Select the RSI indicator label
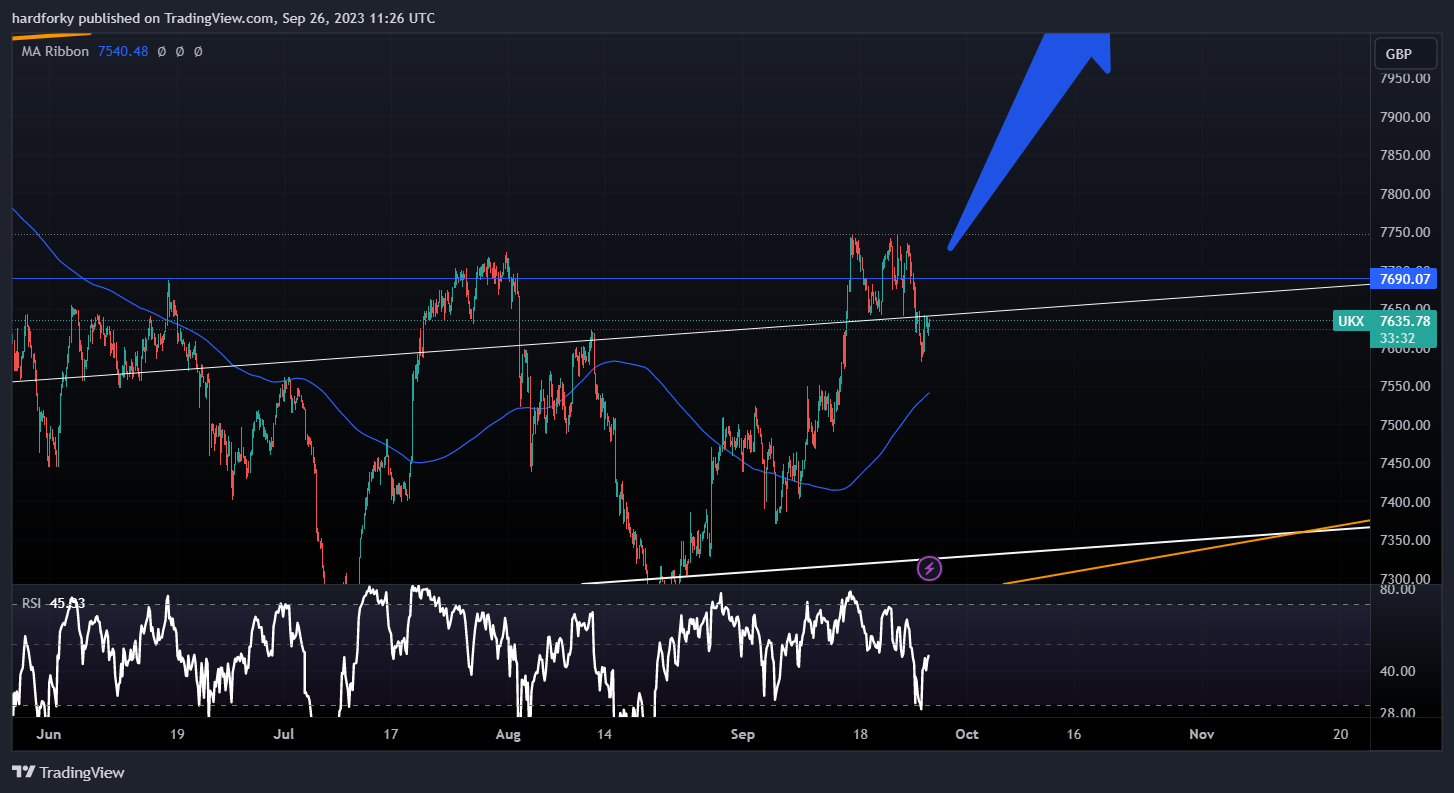The image size is (1454, 793). tap(32, 603)
